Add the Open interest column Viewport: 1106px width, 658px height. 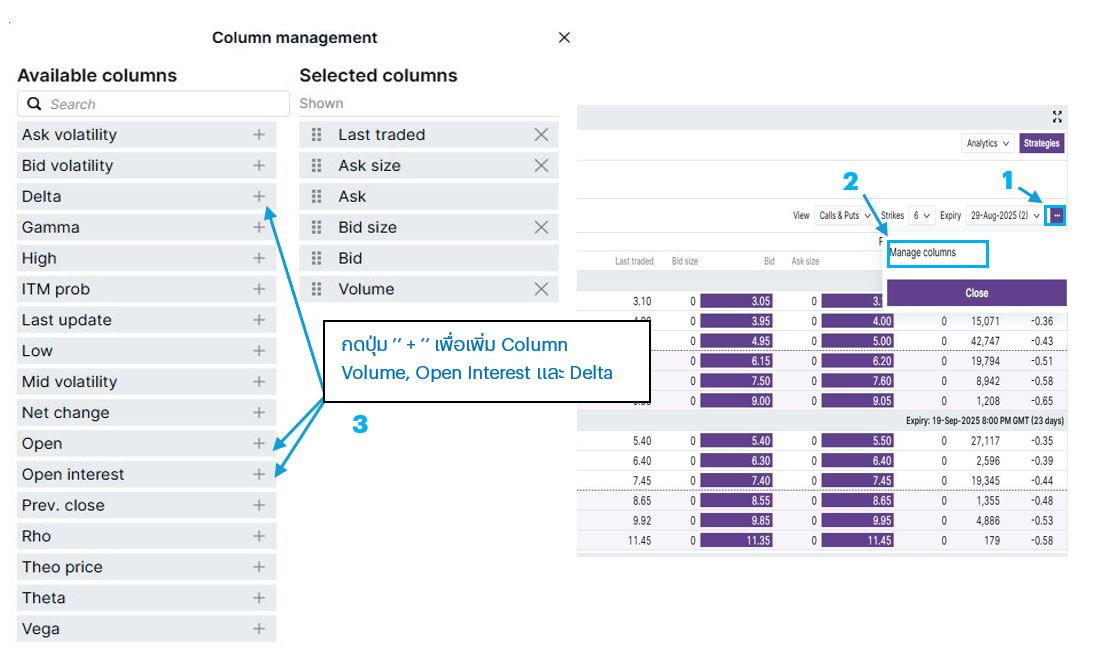(259, 474)
